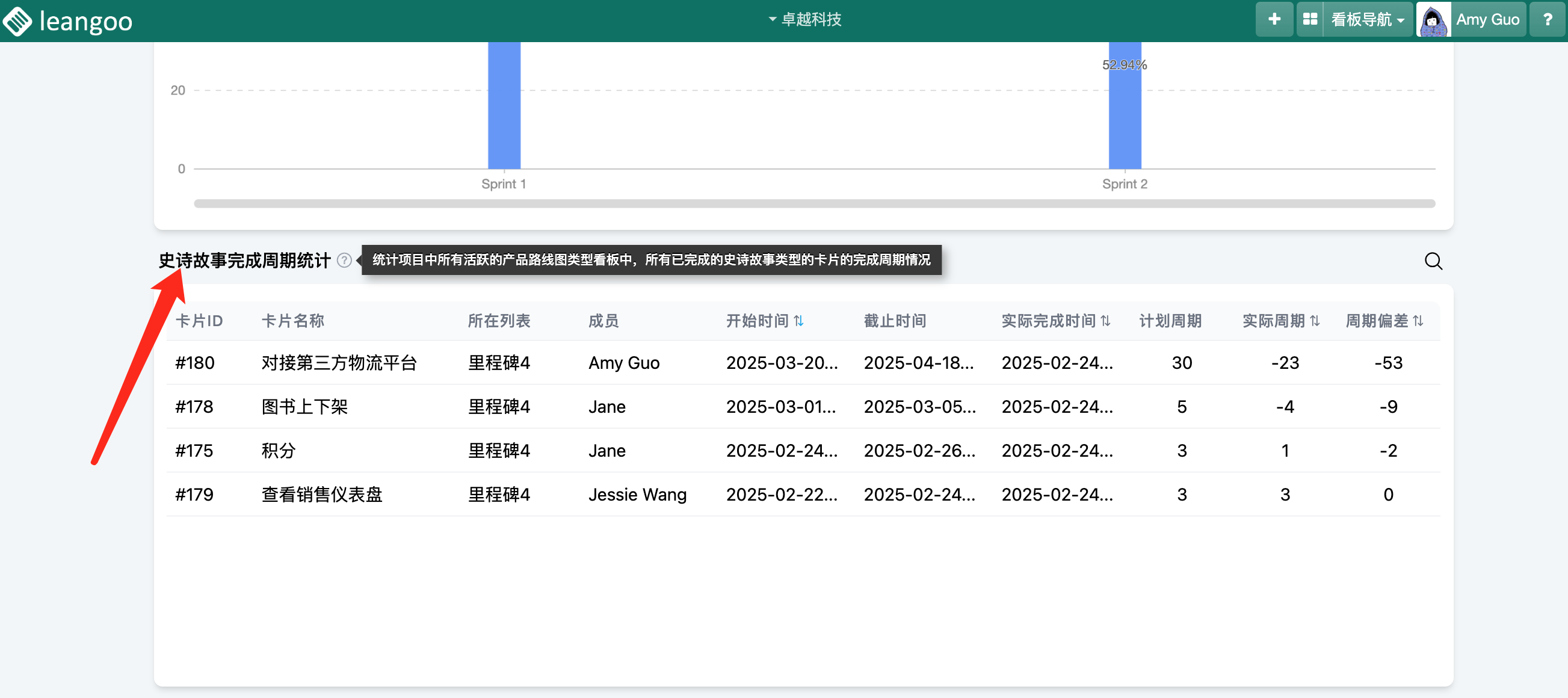Image resolution: width=1568 pixels, height=698 pixels.
Task: Open the 看板导航 dropdown menu
Action: click(1367, 19)
